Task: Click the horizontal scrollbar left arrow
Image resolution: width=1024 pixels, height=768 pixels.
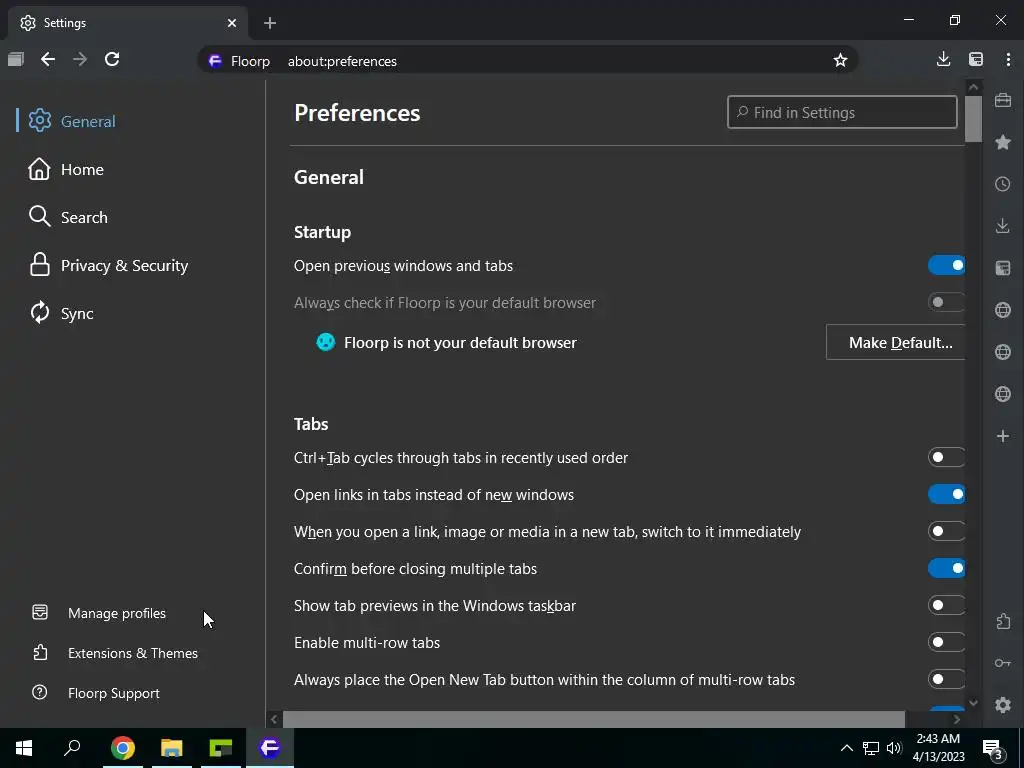Action: point(274,719)
